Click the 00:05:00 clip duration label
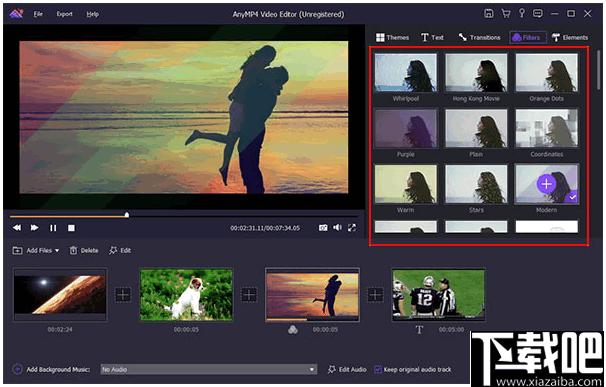This screenshot has width=606, height=387. 451,330
